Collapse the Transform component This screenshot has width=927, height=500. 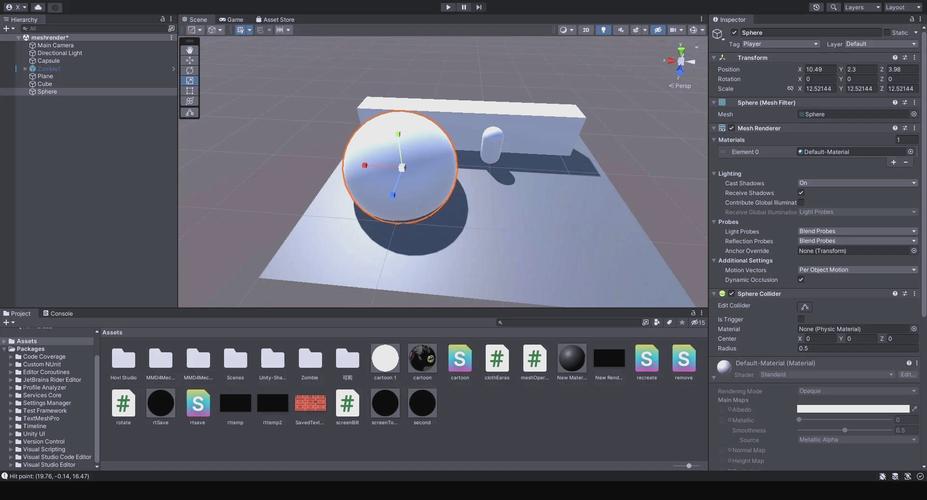pyautogui.click(x=714, y=57)
